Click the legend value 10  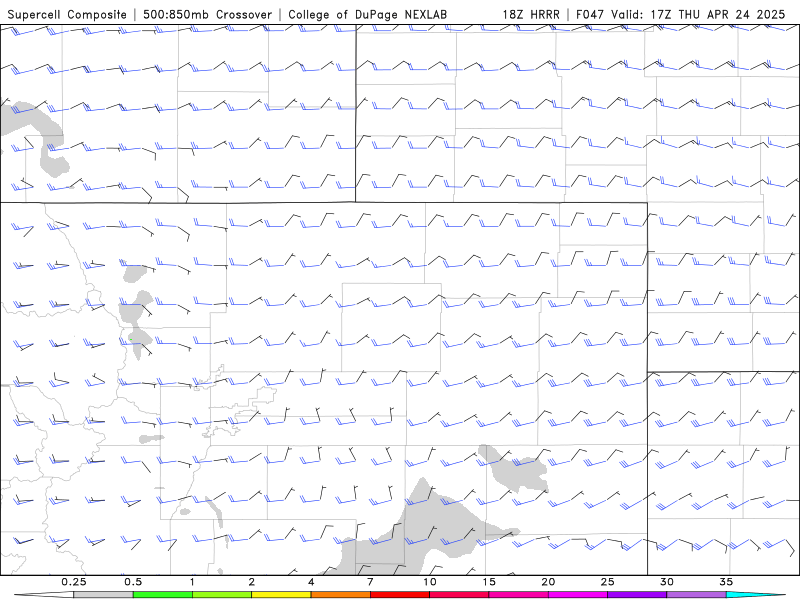click(x=430, y=582)
